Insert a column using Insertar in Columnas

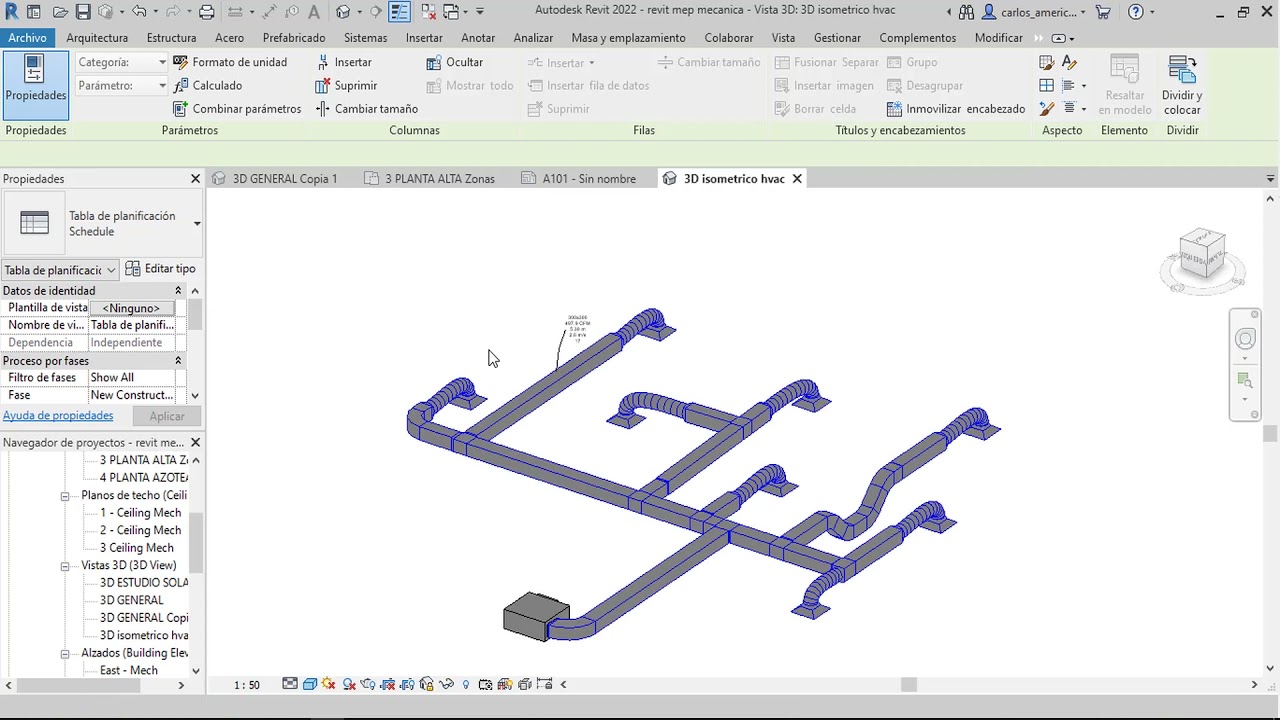coord(344,62)
